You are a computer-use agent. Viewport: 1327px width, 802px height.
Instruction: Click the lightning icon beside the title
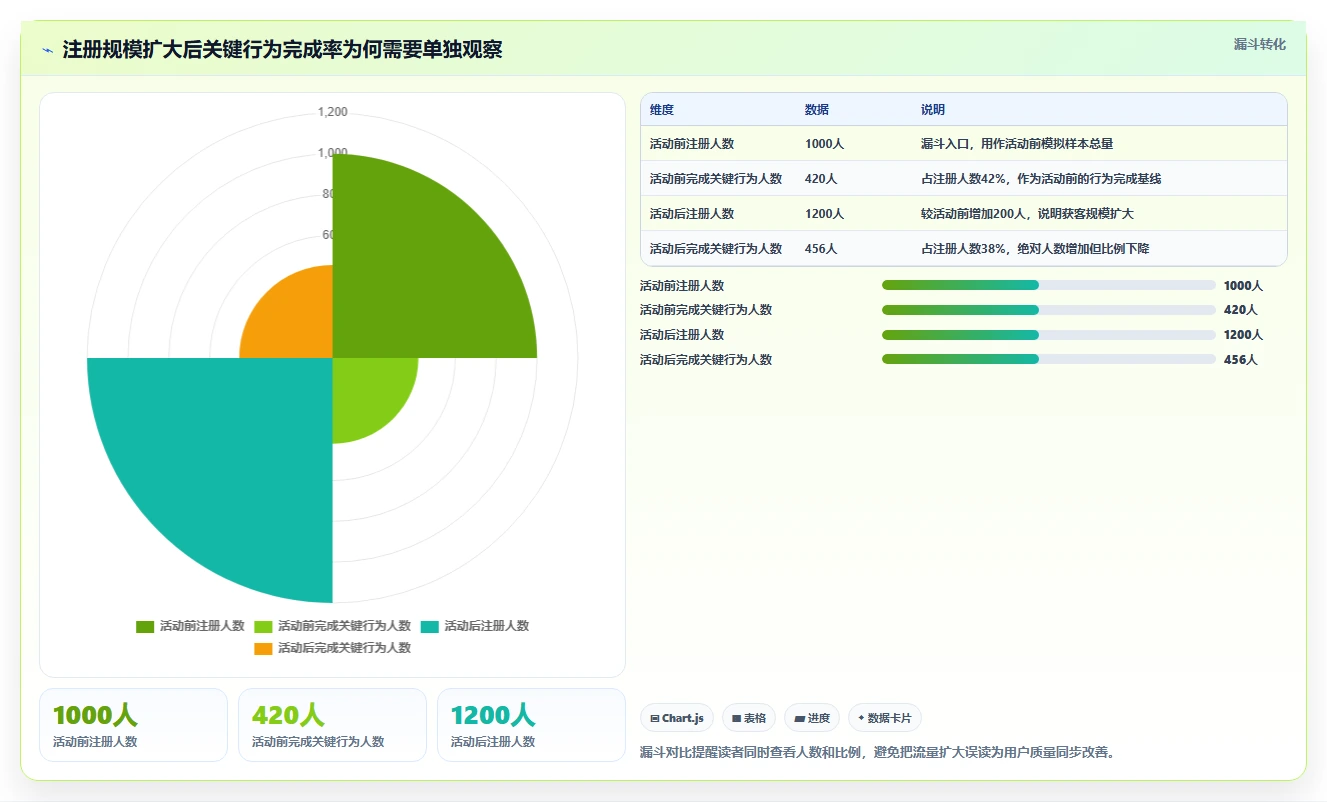[x=48, y=50]
